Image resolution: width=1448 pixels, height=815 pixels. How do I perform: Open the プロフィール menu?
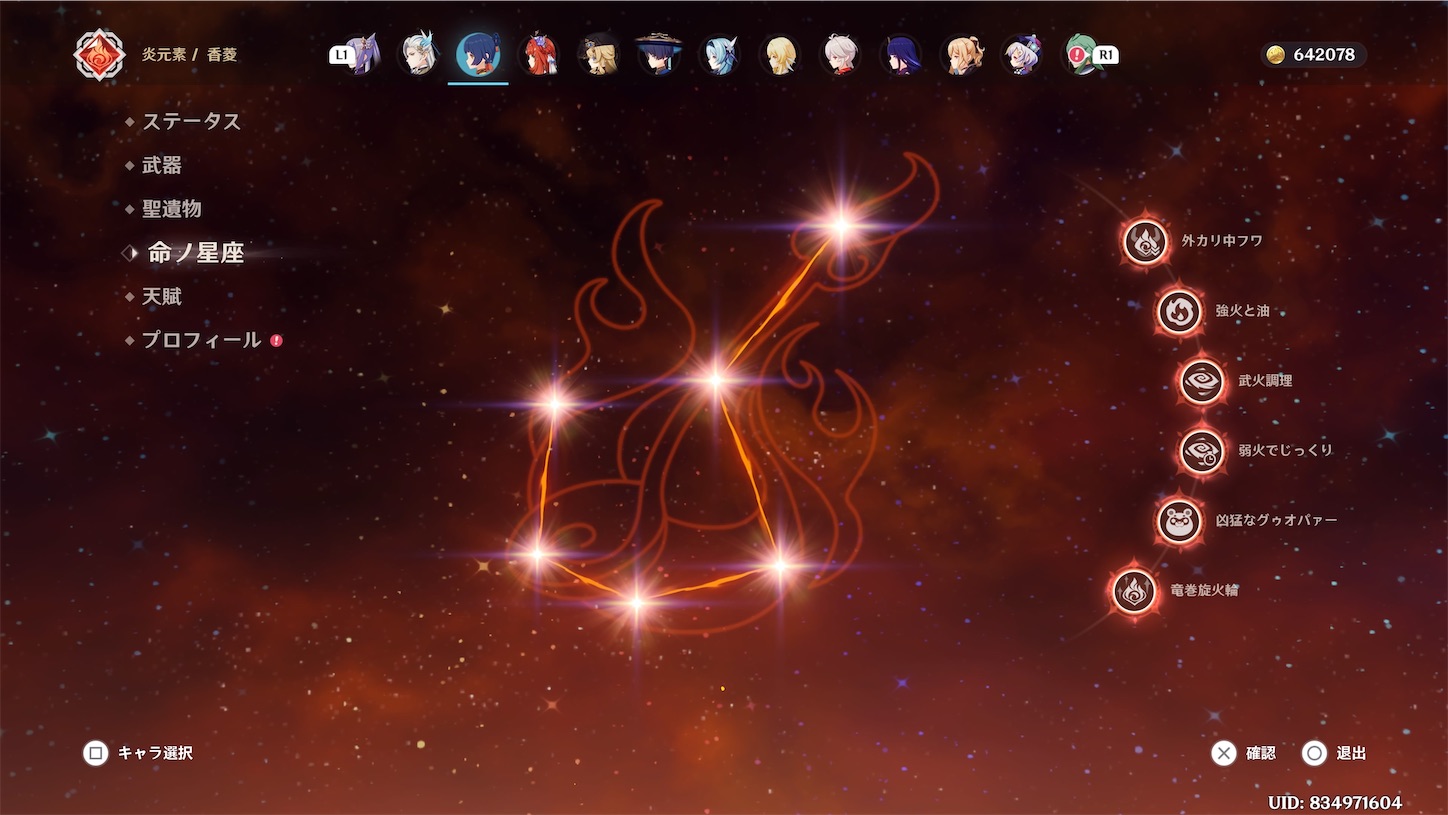pos(201,341)
